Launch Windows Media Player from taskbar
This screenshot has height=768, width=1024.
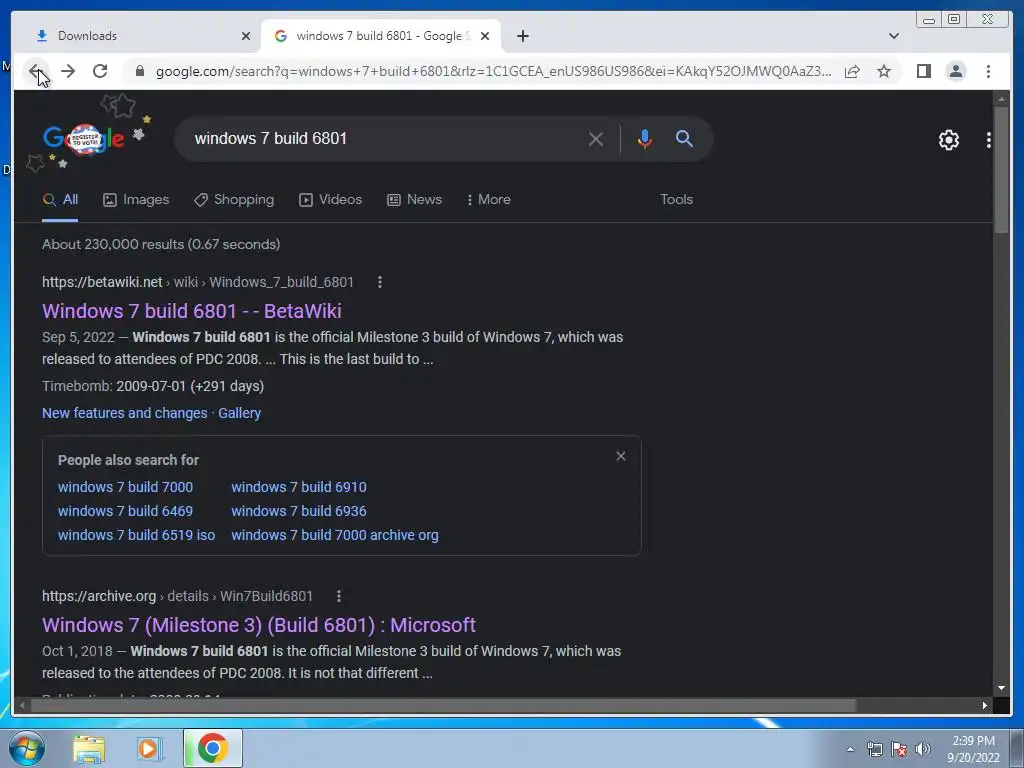(x=148, y=748)
